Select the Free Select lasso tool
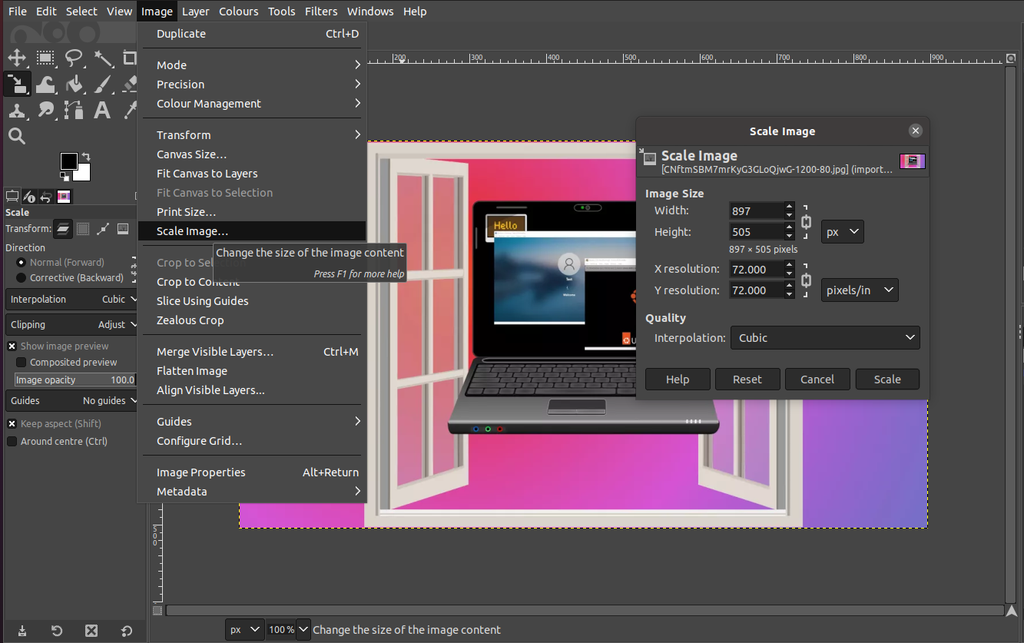Screen dimensions: 1024x643 [74, 58]
